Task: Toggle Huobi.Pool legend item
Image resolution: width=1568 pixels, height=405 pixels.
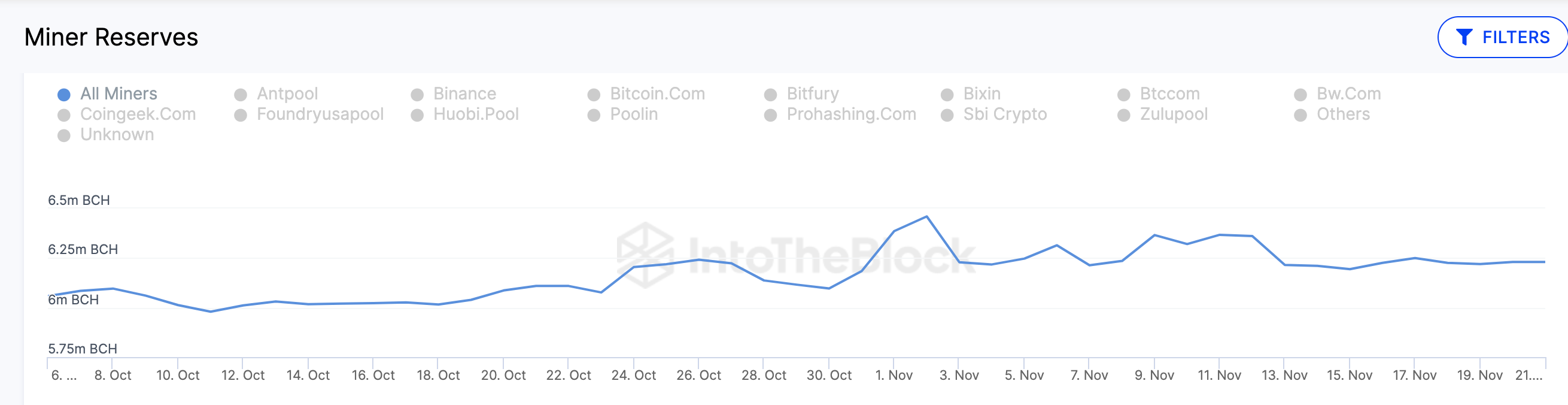Action: (x=475, y=114)
